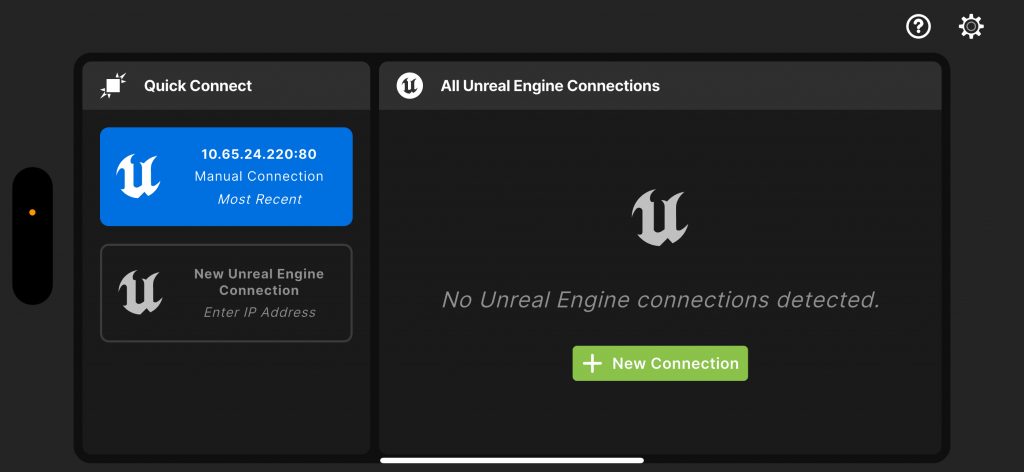Tap the black dynamic island pill
Viewport: 1024px width, 472px height.
click(32, 236)
